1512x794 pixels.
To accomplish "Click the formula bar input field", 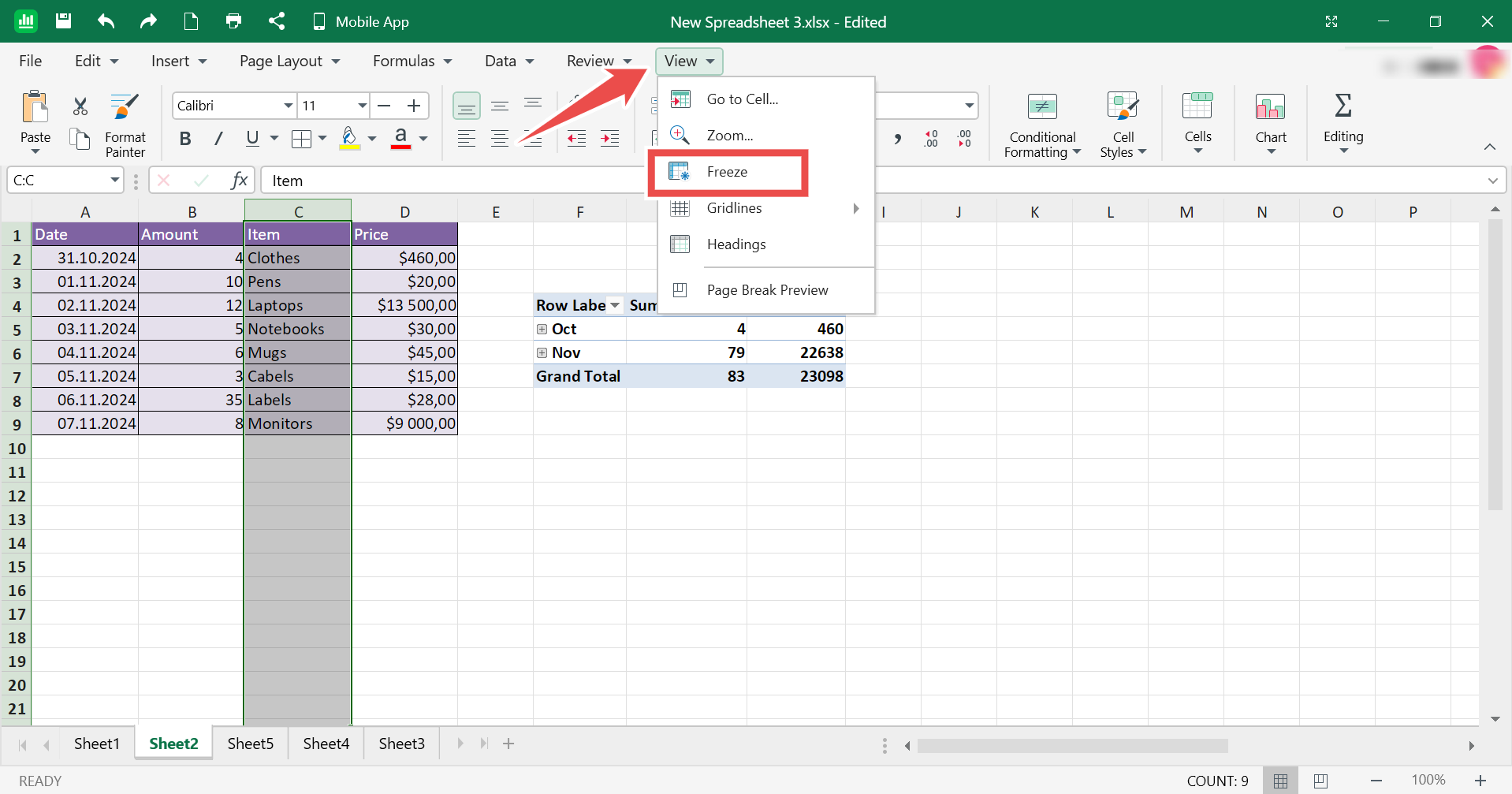I will click(473, 181).
